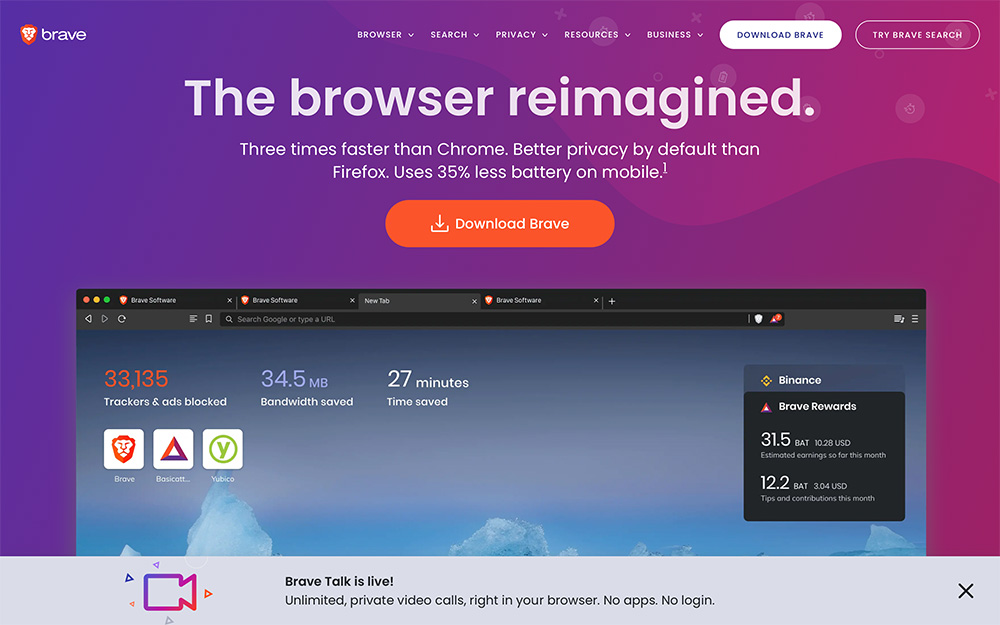Expand the Browser navigation dropdown
Image resolution: width=1000 pixels, height=625 pixels.
[385, 34]
